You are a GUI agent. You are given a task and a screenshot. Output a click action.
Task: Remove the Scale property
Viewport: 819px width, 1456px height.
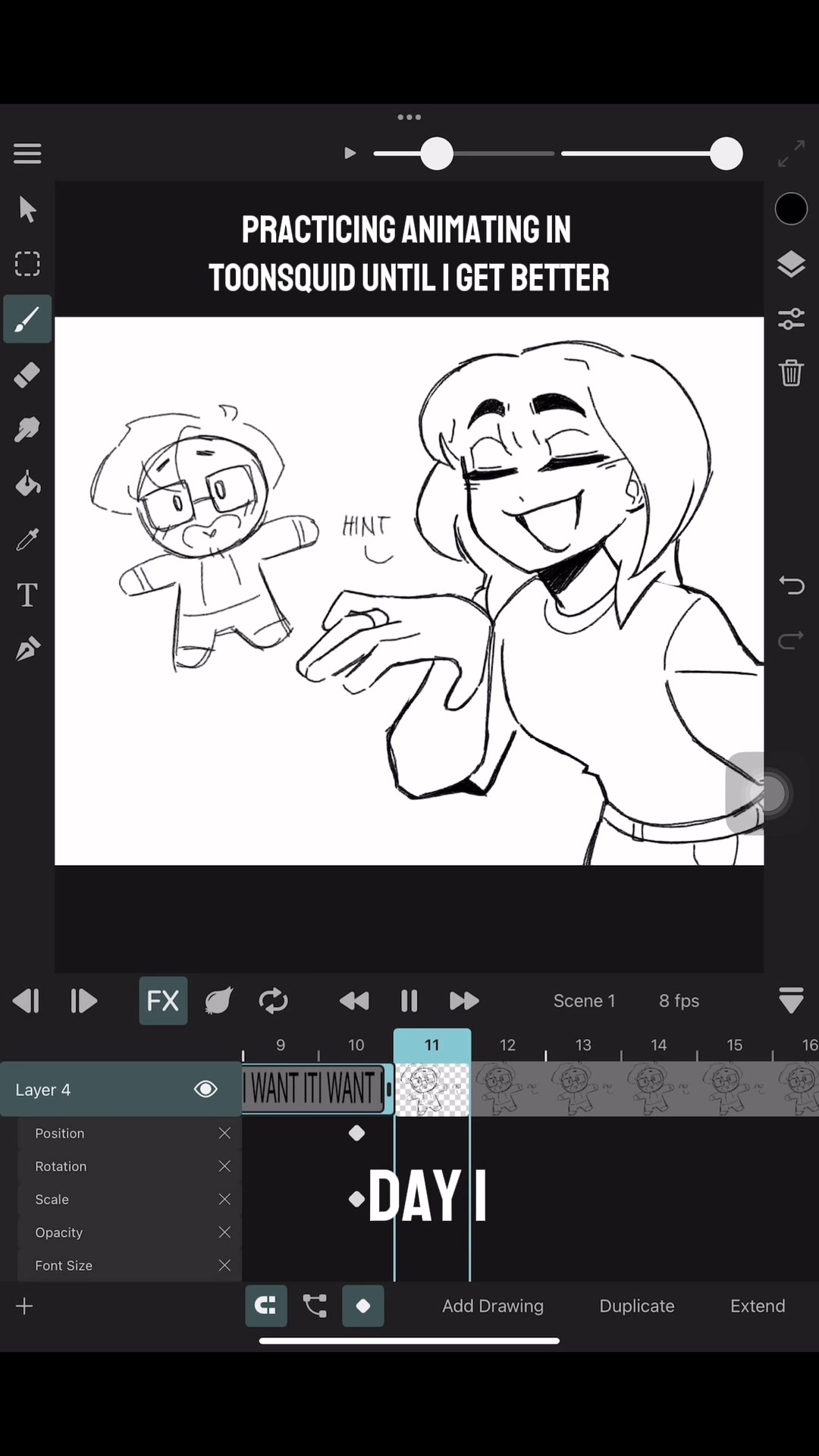coord(224,1199)
